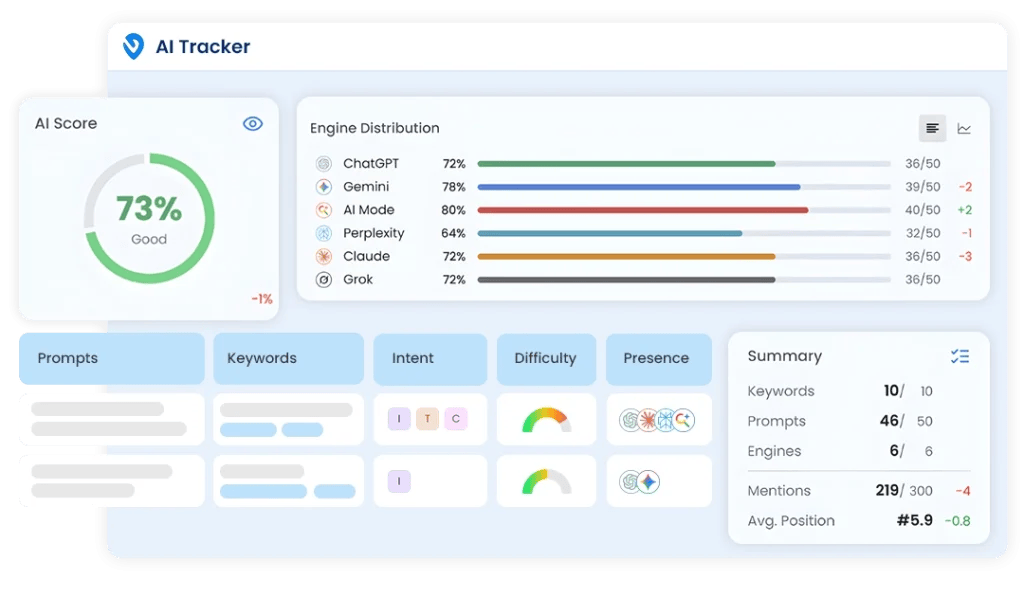
Task: Click the I intent badge in second row
Action: tap(399, 481)
